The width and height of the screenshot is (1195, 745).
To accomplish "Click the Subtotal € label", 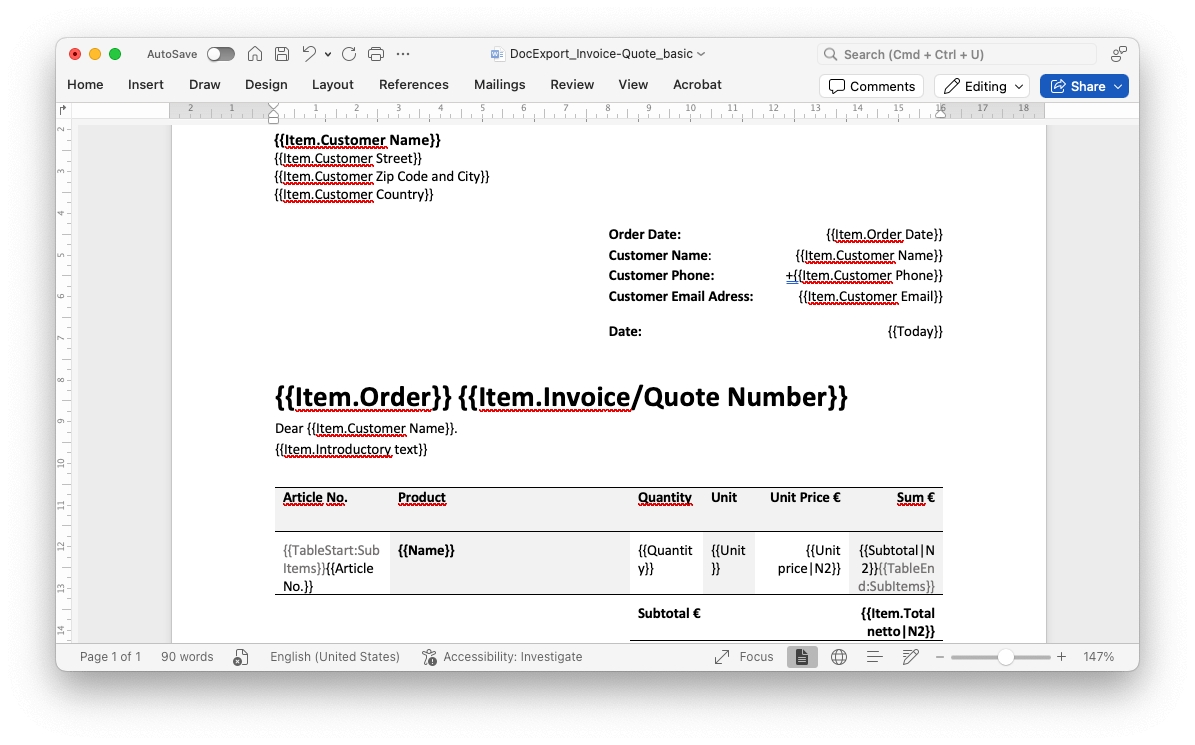I will (668, 613).
